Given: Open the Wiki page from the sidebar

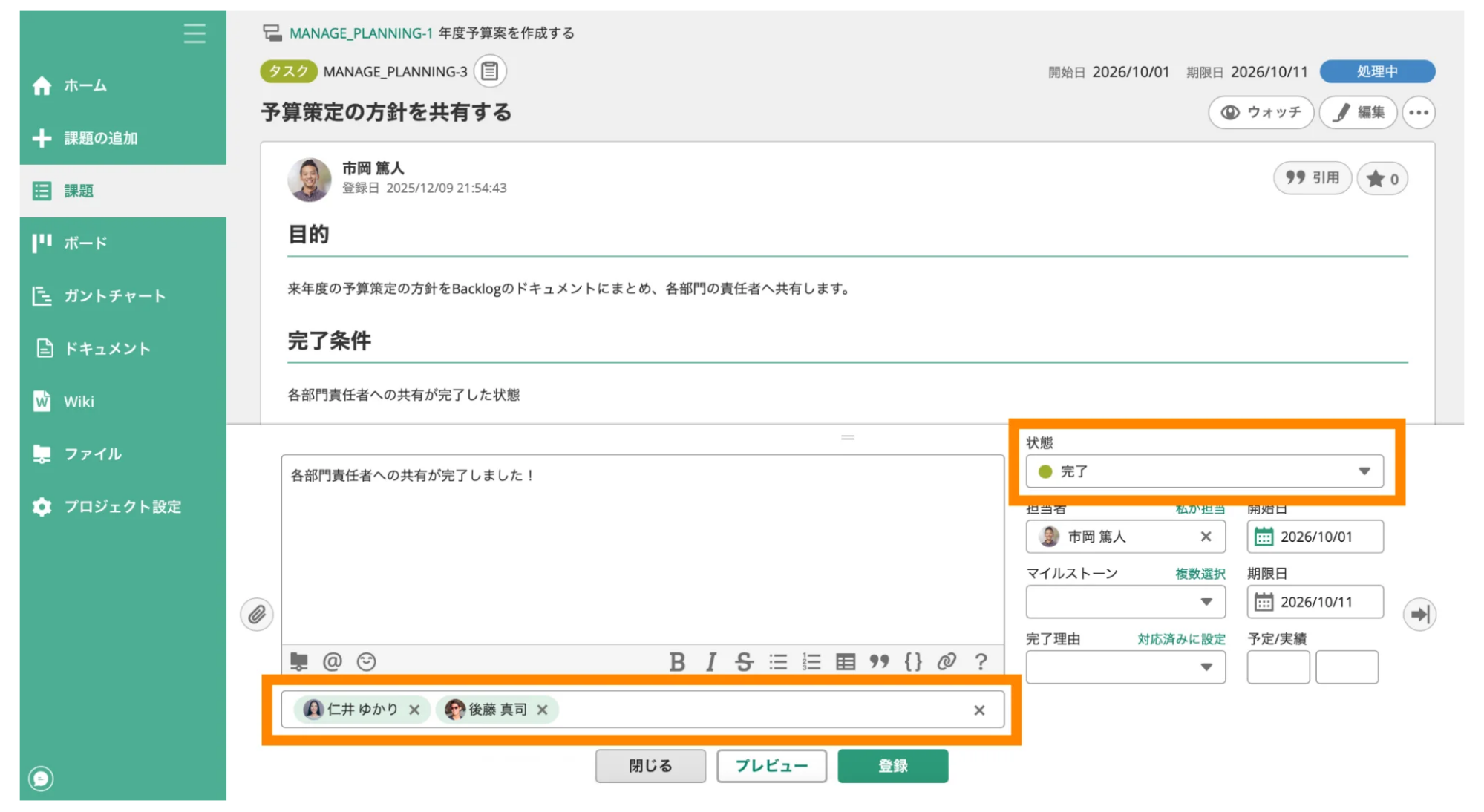Looking at the screenshot, I should (x=122, y=402).
